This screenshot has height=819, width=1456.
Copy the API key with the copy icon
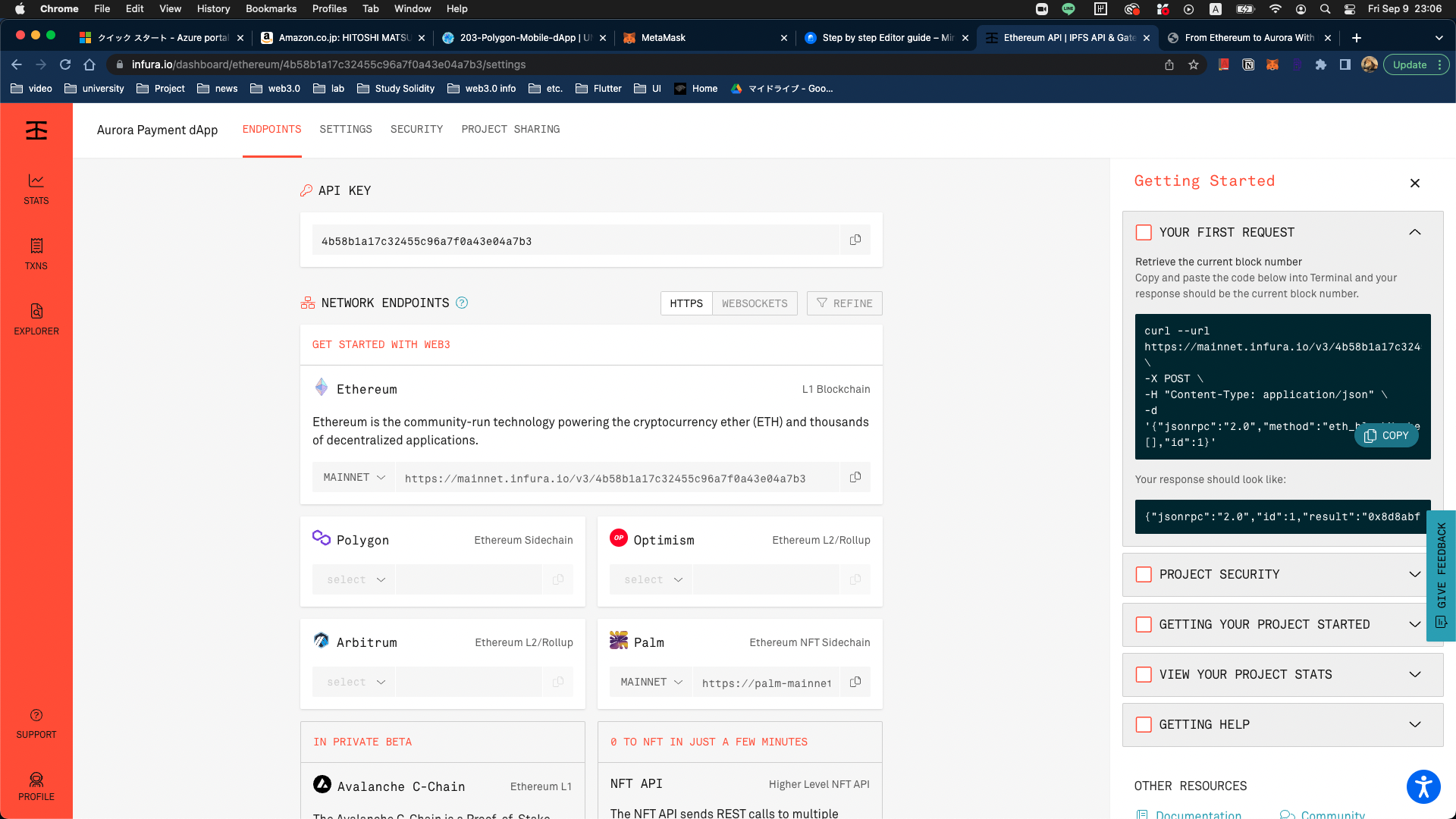coord(855,240)
